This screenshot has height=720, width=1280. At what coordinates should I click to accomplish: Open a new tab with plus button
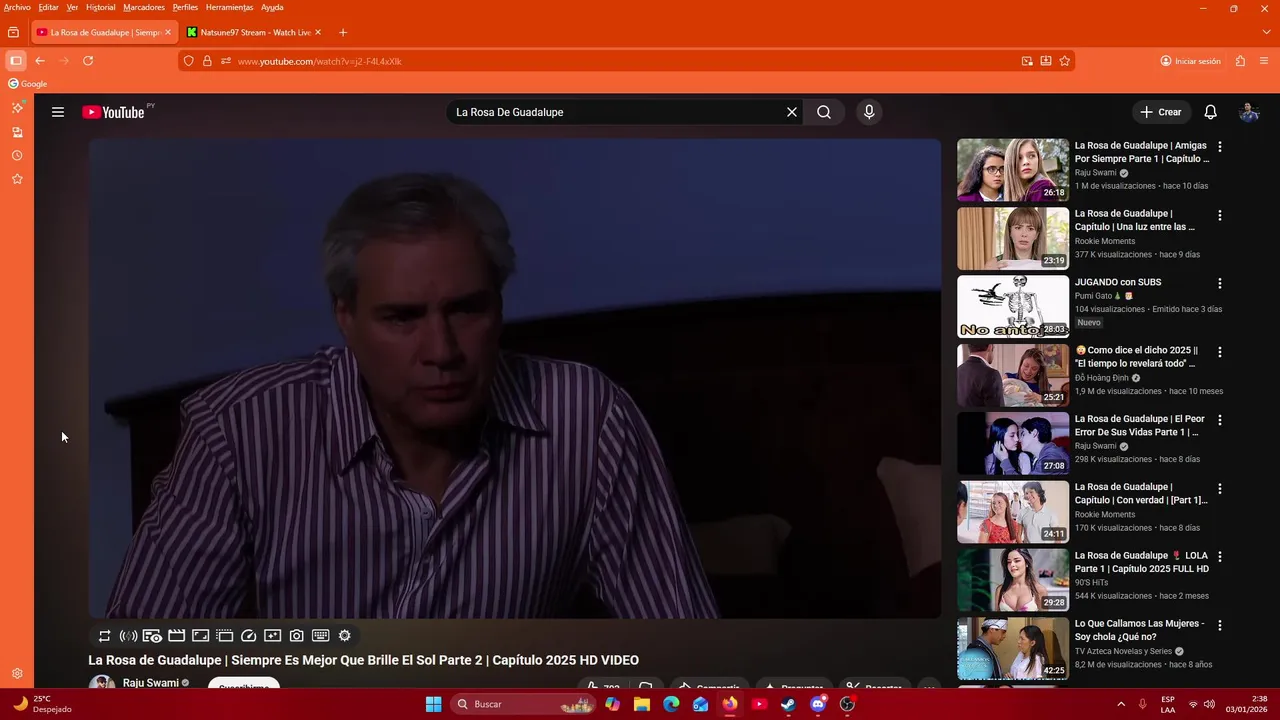(x=343, y=32)
